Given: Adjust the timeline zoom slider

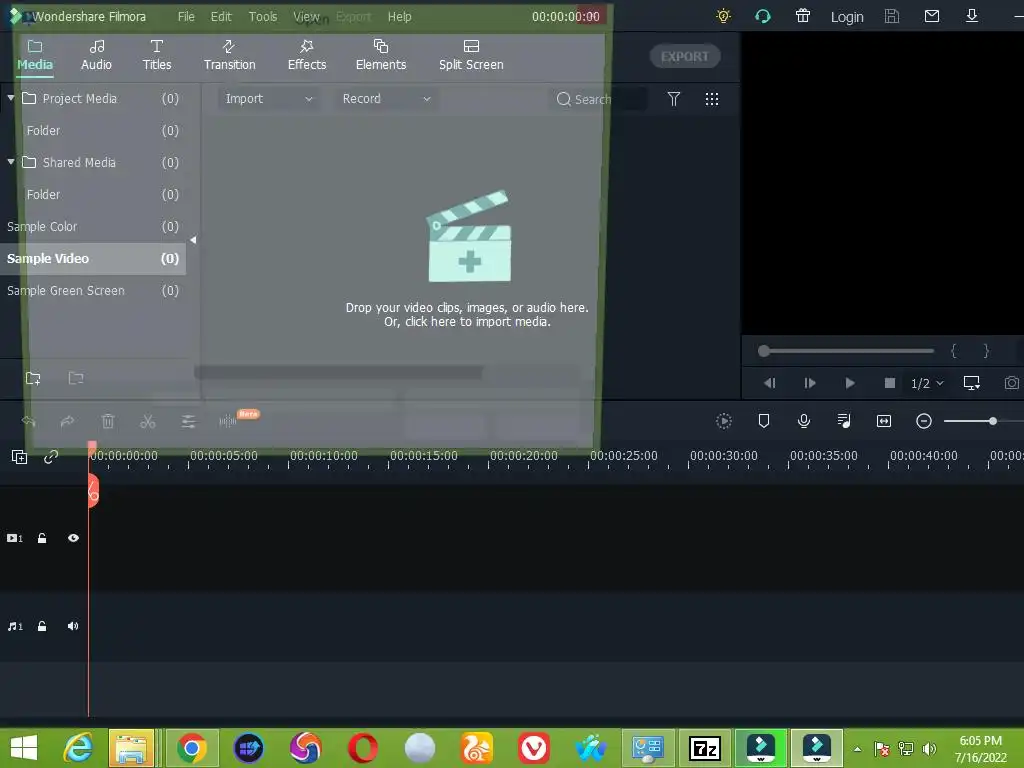Looking at the screenshot, I should click(992, 421).
